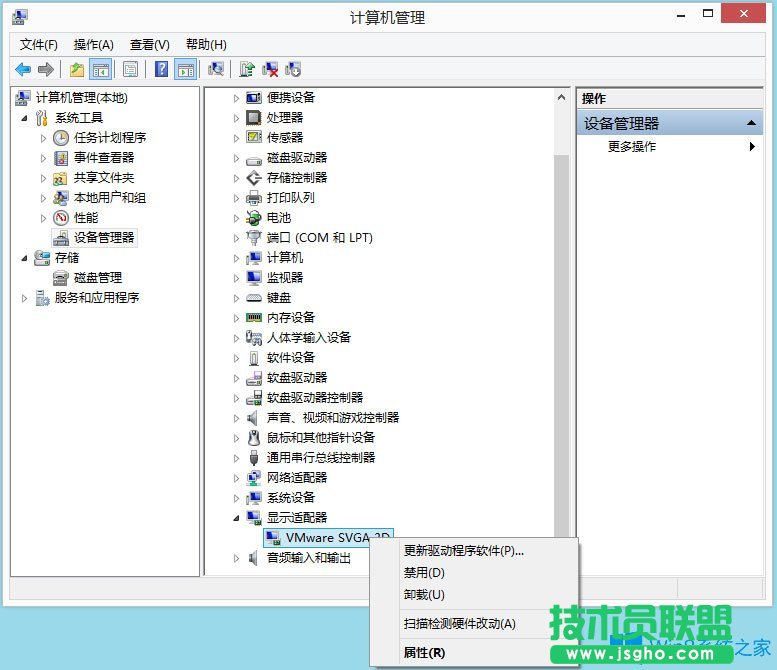Open the 文件(F) menu
The height and width of the screenshot is (670, 777).
coord(39,45)
